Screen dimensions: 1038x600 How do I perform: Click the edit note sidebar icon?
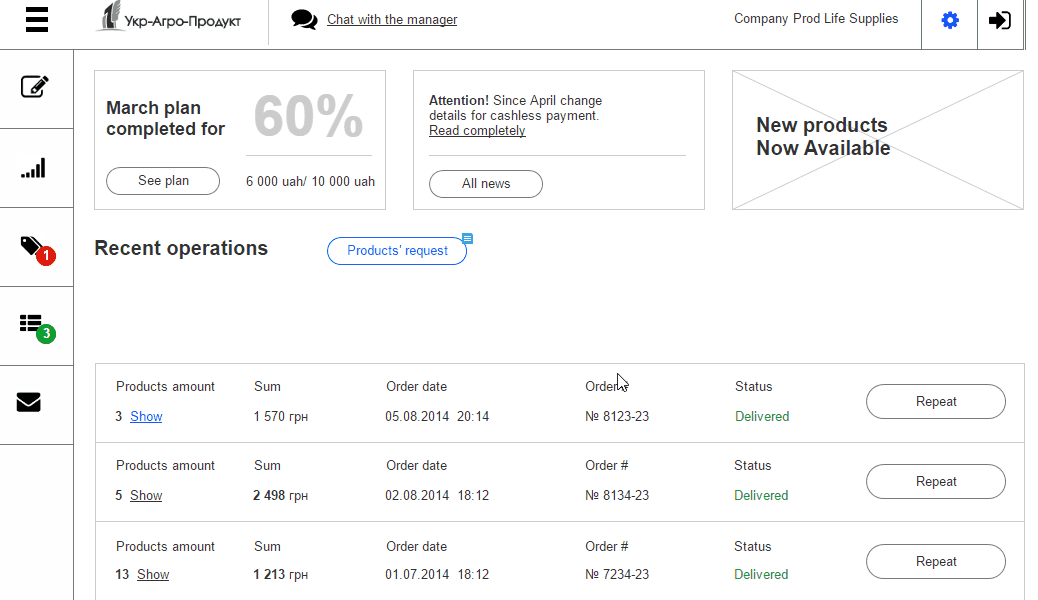(35, 87)
